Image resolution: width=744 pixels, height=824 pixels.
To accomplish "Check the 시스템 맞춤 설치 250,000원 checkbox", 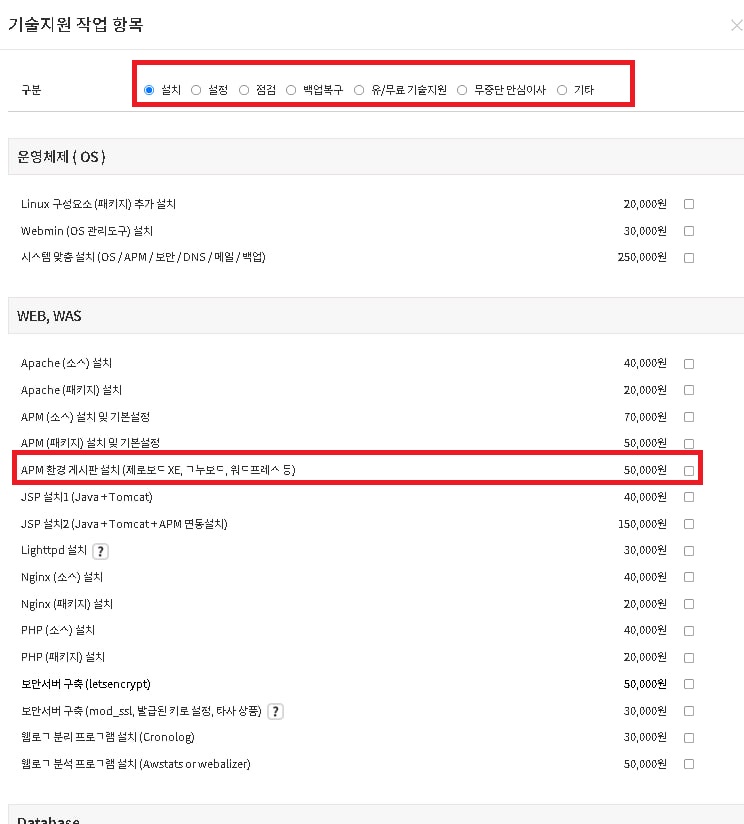I will [689, 258].
